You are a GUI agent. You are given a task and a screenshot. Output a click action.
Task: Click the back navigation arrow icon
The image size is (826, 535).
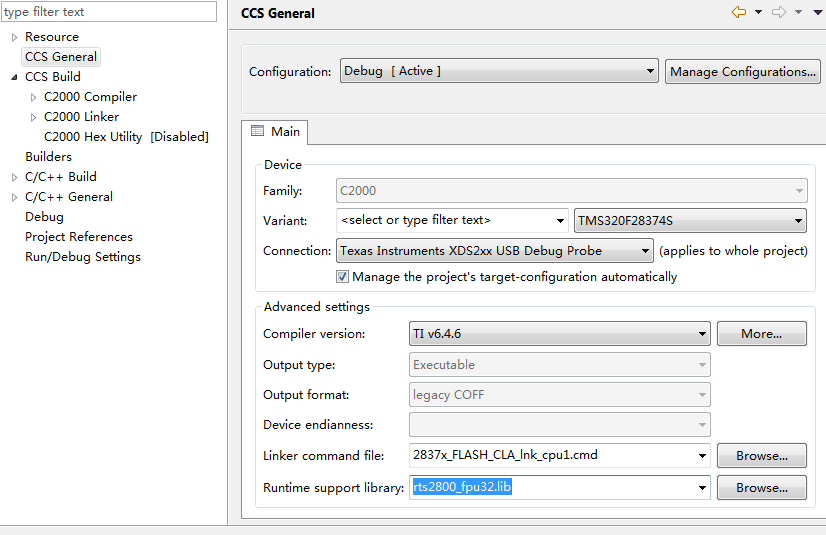tap(739, 12)
